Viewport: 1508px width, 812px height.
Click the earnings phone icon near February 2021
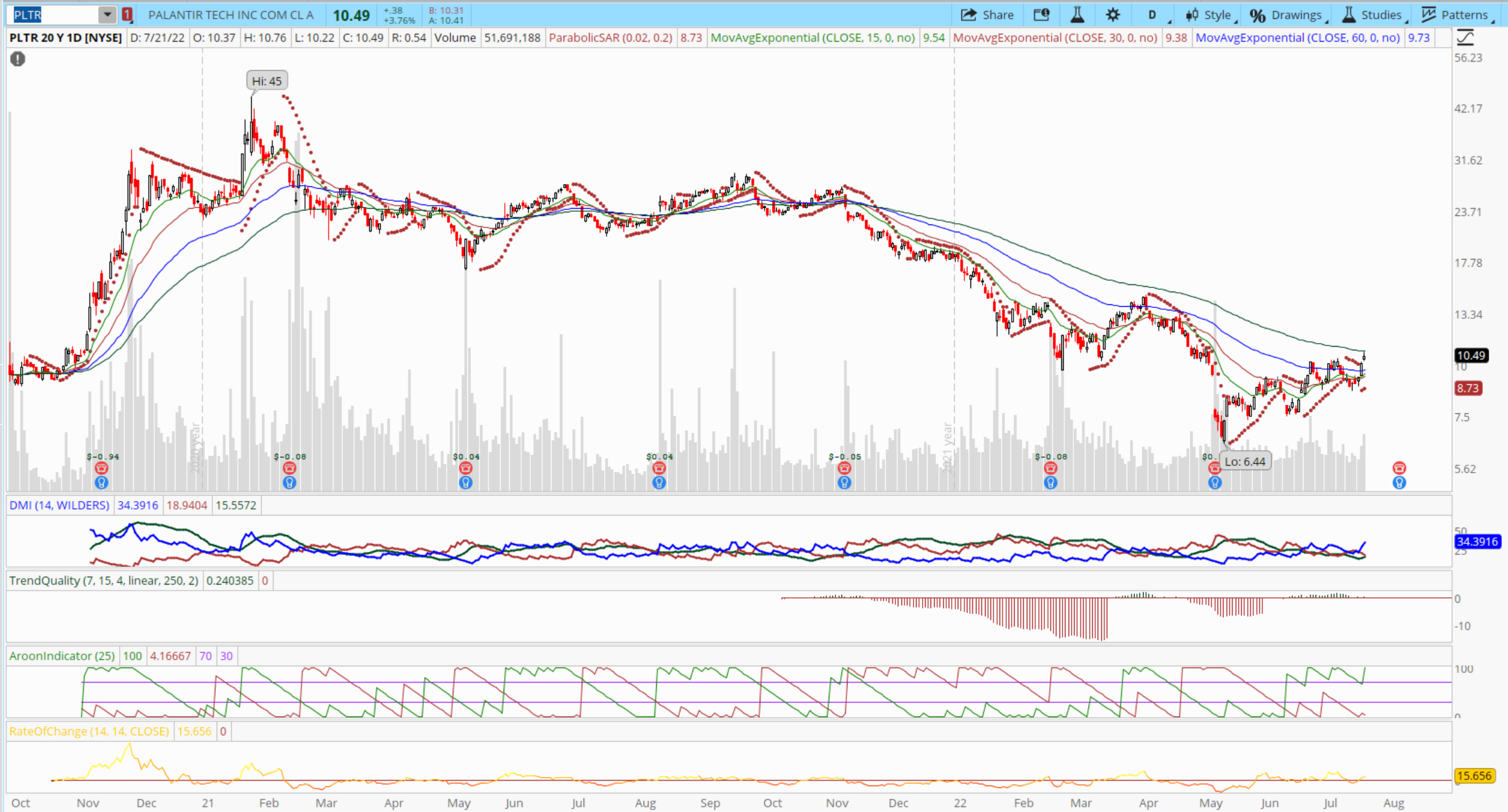(289, 468)
